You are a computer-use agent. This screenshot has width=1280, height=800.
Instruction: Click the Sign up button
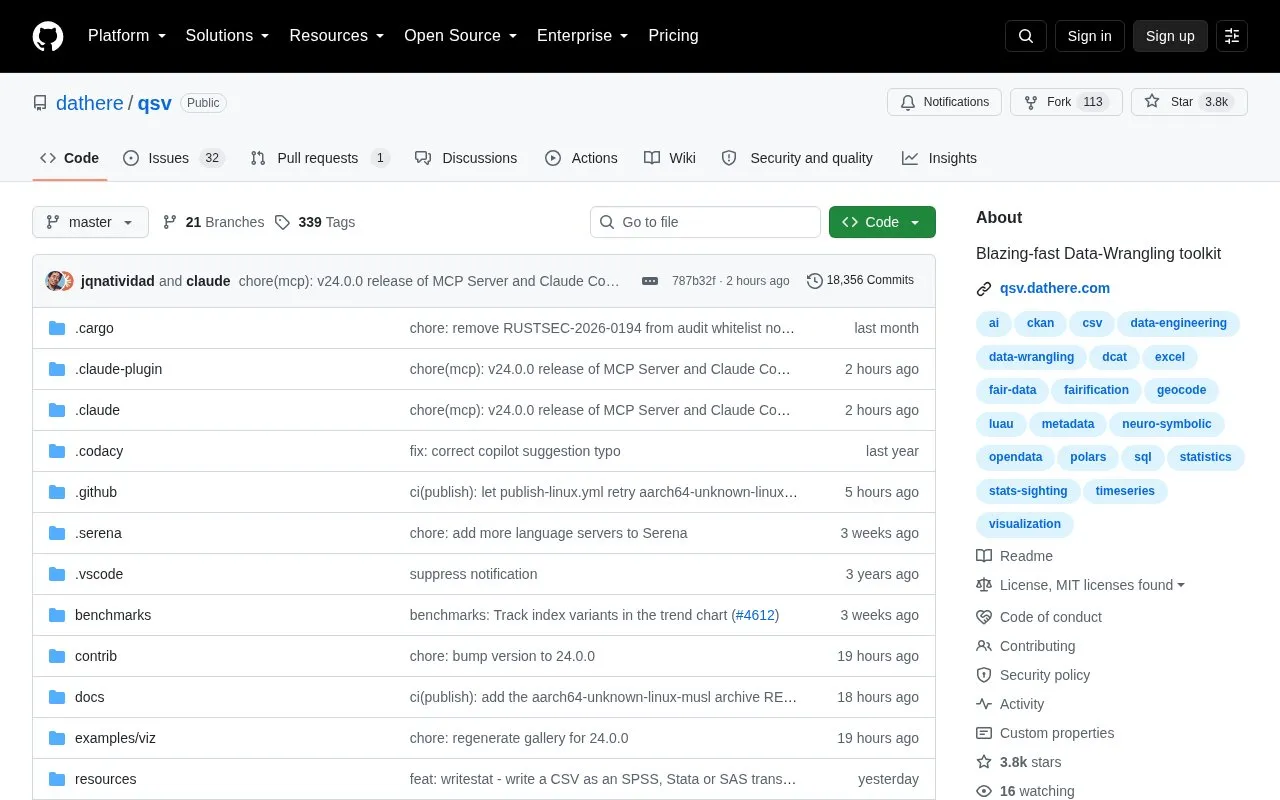pyautogui.click(x=1170, y=36)
